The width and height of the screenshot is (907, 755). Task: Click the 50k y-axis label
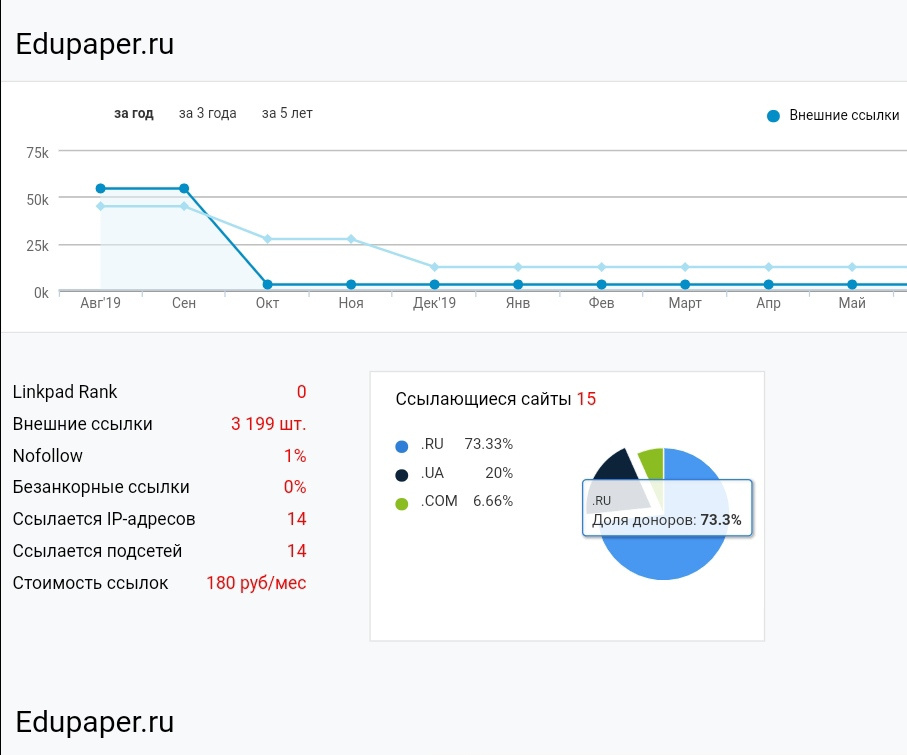point(38,200)
